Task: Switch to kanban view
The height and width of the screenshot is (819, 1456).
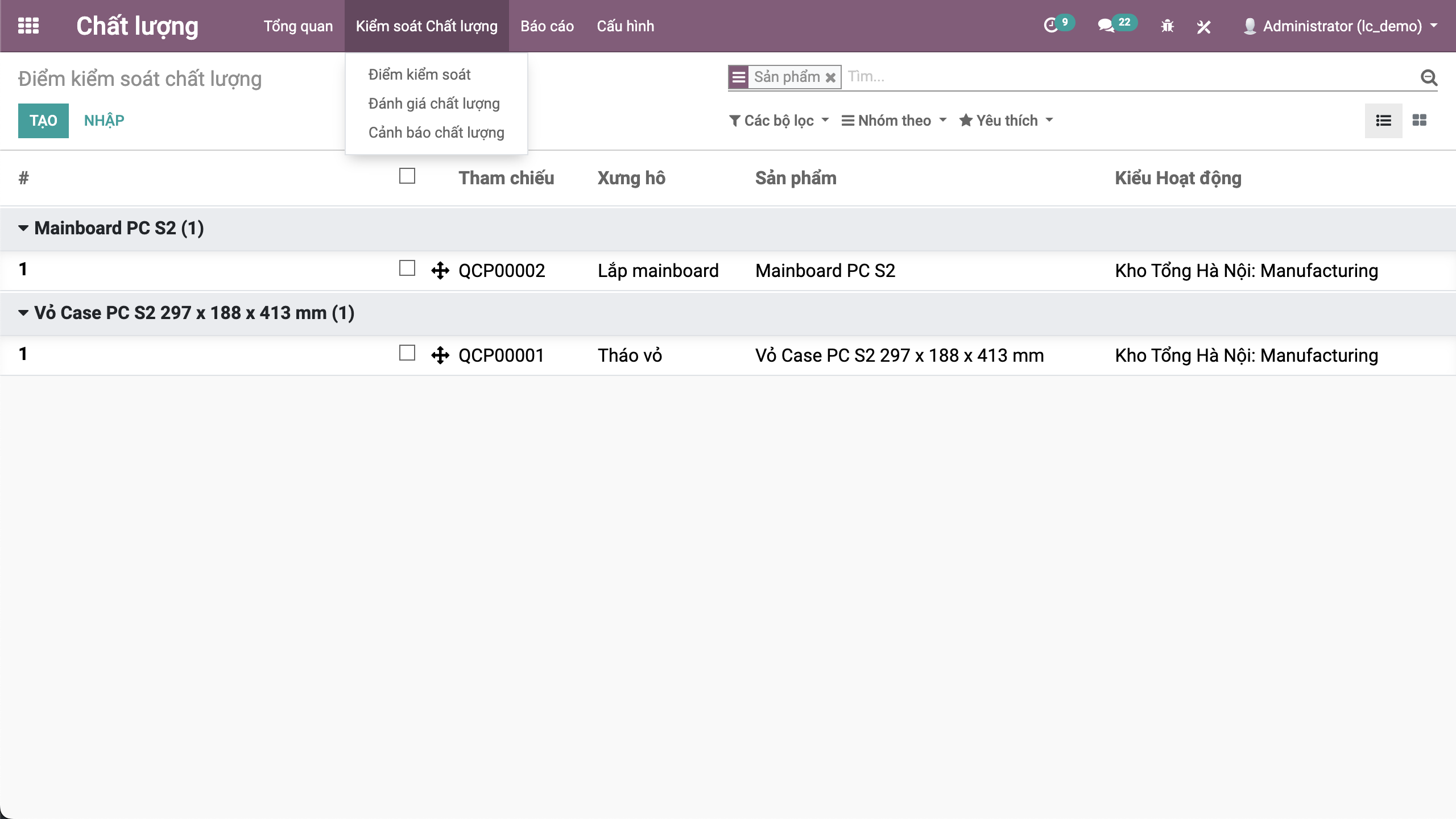Action: pos(1420,120)
